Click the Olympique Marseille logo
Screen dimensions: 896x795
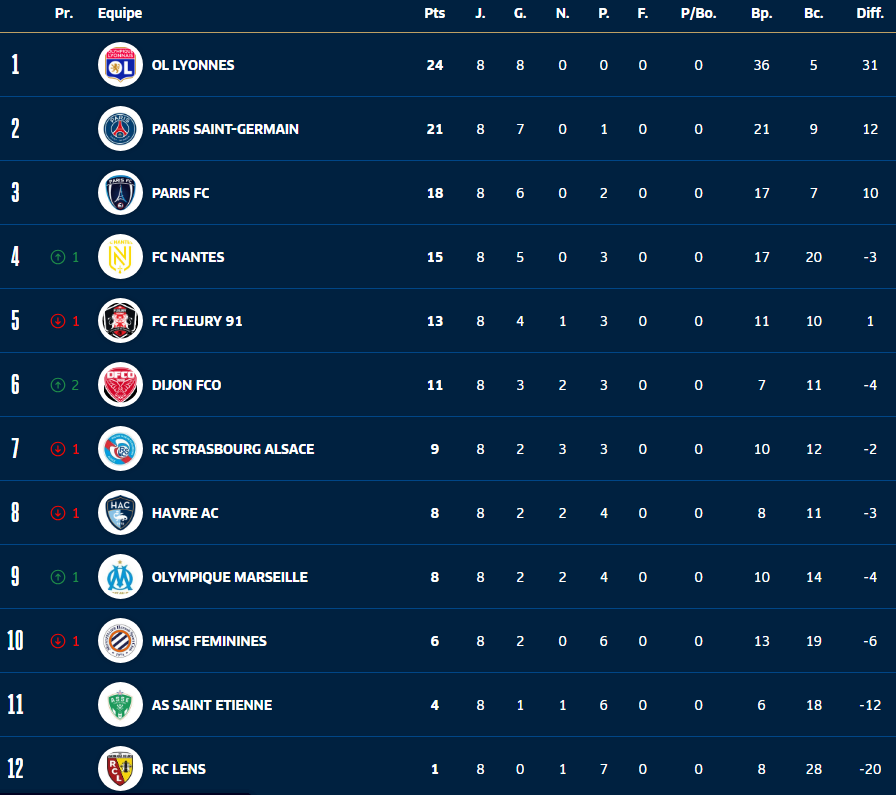[x=120, y=577]
